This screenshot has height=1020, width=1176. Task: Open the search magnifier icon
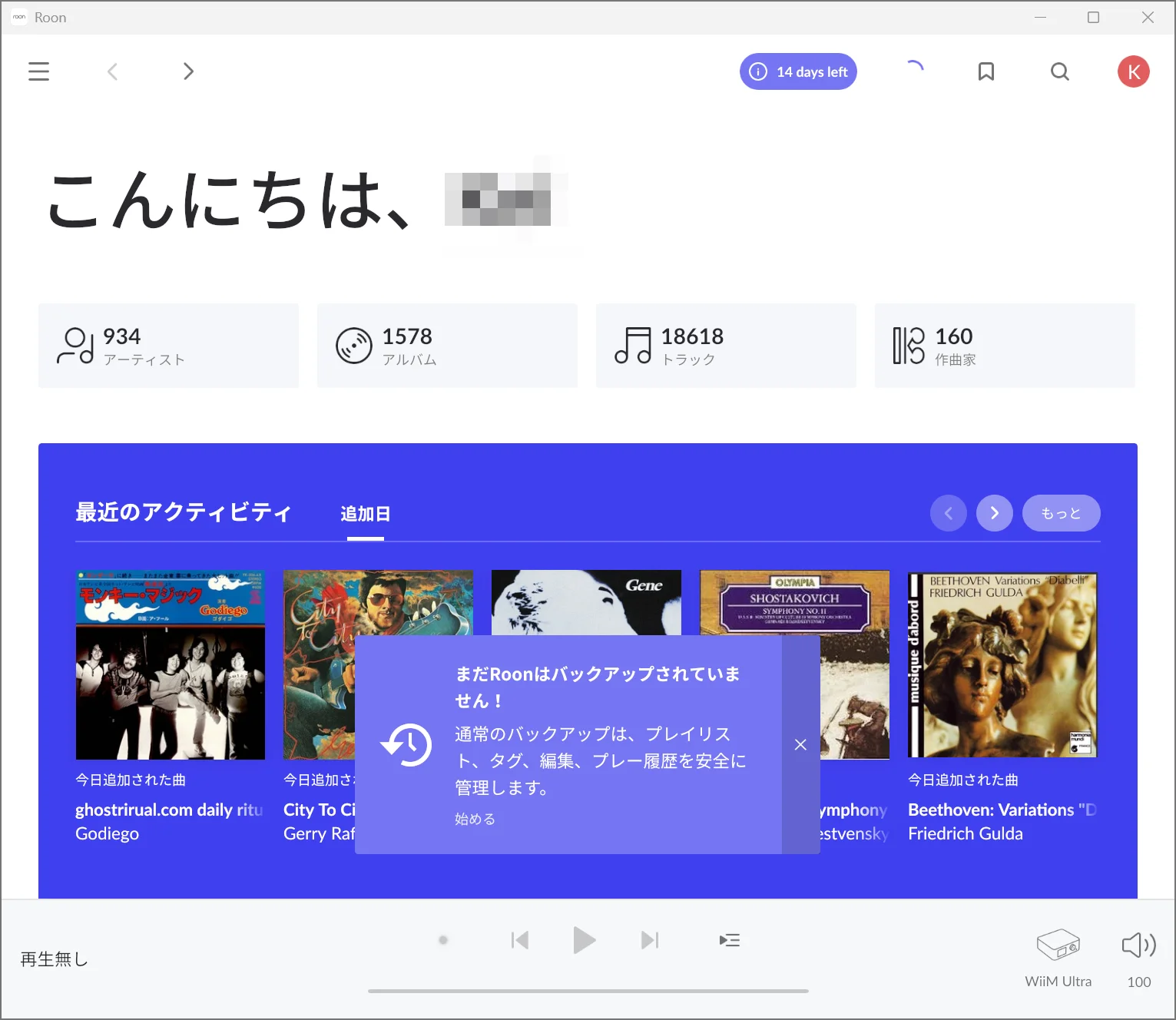tap(1060, 71)
